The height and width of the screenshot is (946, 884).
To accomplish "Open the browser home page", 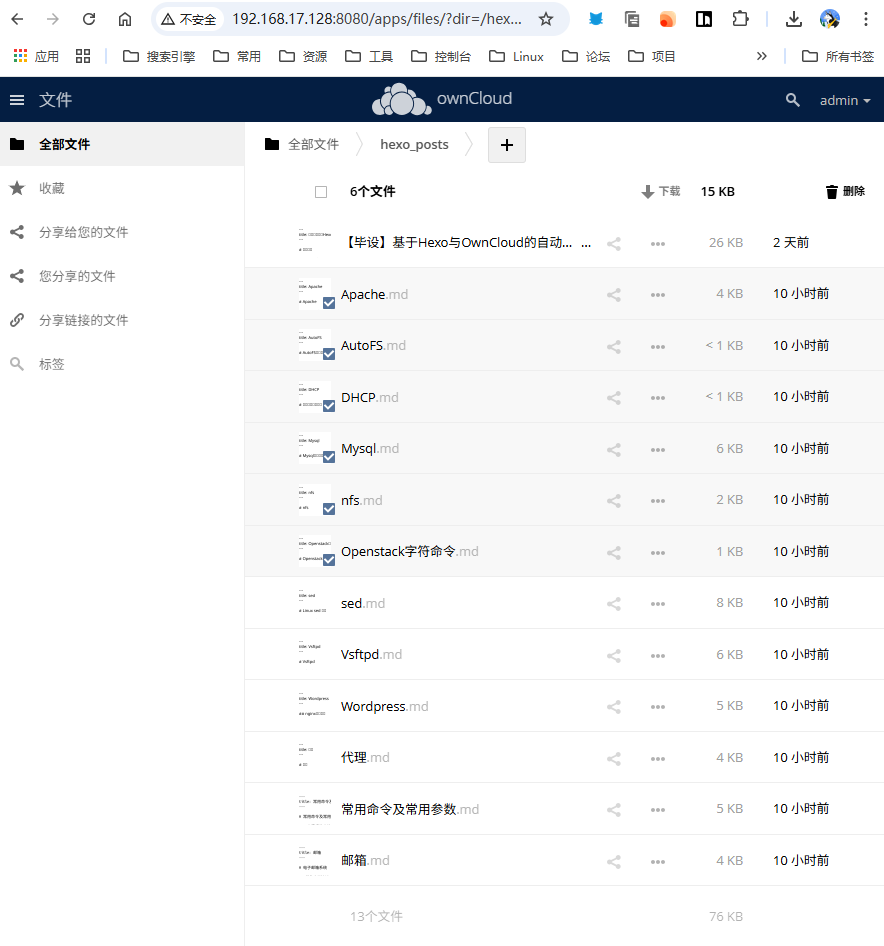I will click(125, 19).
